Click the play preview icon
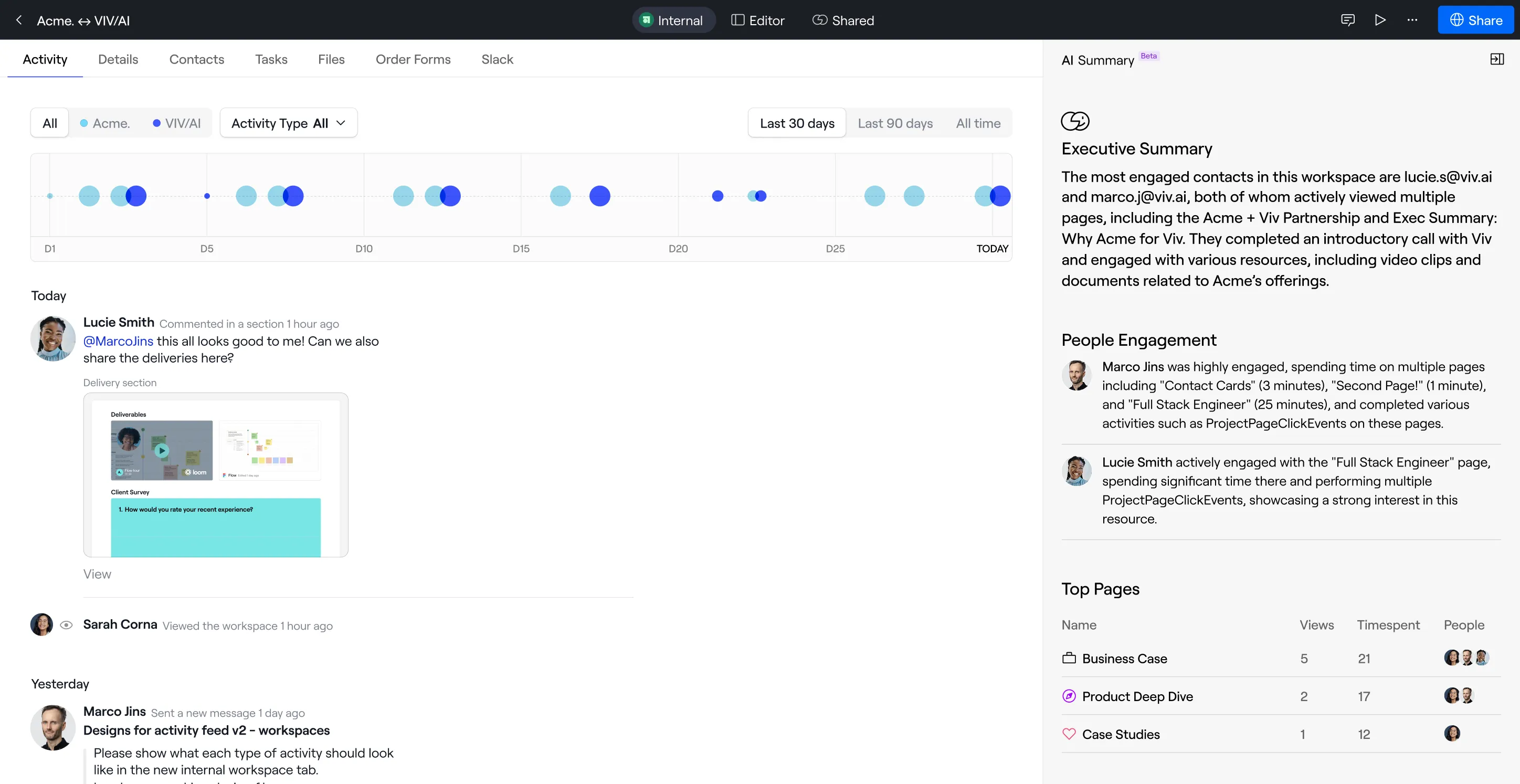This screenshot has width=1520, height=784. (x=1379, y=20)
